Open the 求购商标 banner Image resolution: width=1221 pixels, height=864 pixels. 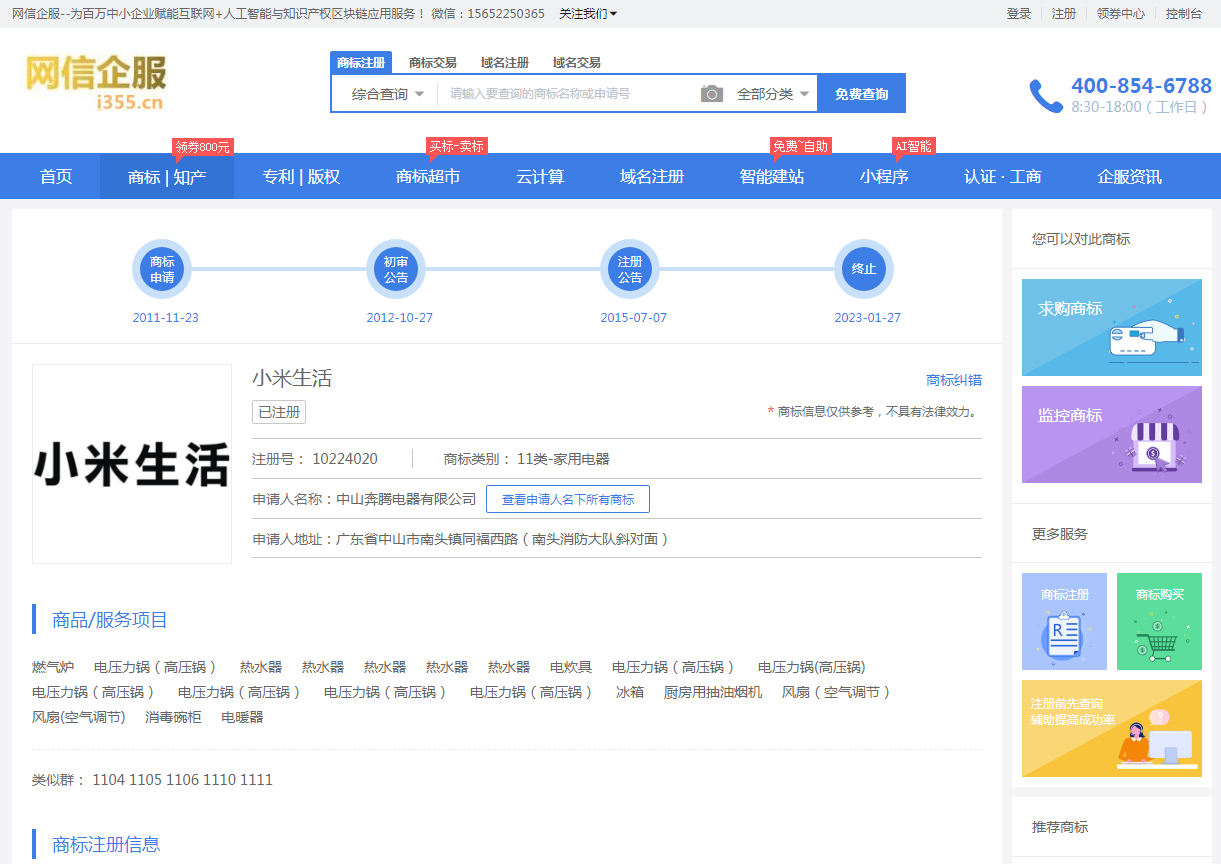pos(1112,327)
